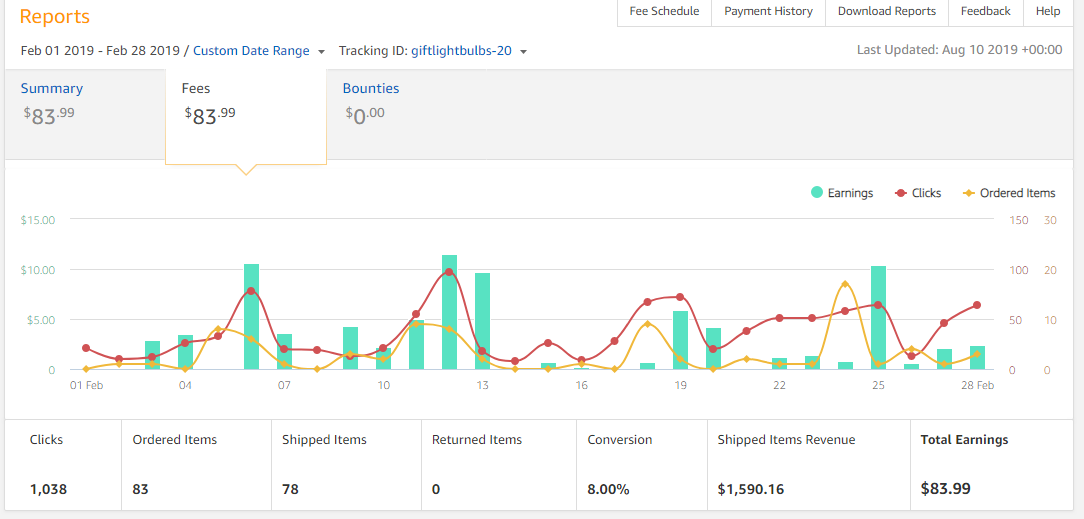Open the Feedback link
The image size is (1084, 519).
[985, 11]
